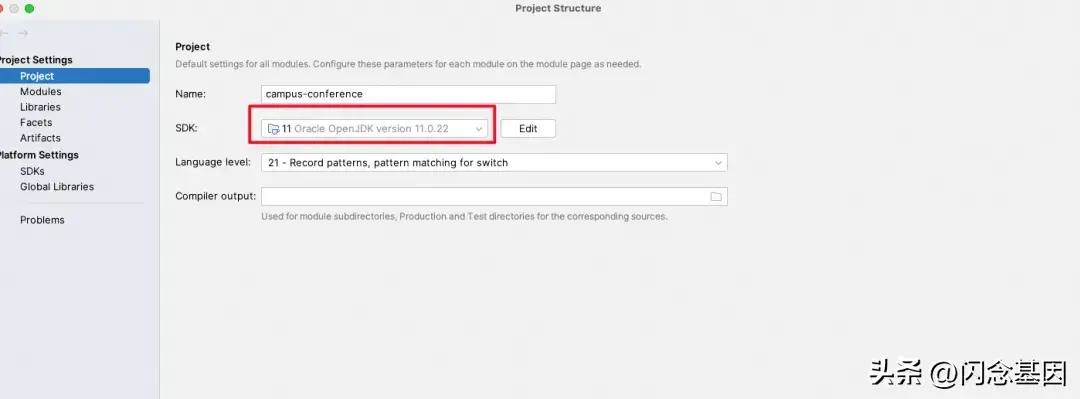Select Facets in the sidebar
The height and width of the screenshot is (399, 1080).
(x=36, y=123)
